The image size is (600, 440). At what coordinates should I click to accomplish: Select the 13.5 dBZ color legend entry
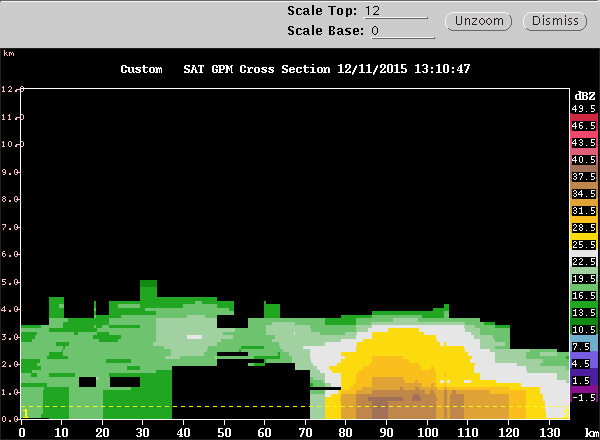click(x=584, y=313)
